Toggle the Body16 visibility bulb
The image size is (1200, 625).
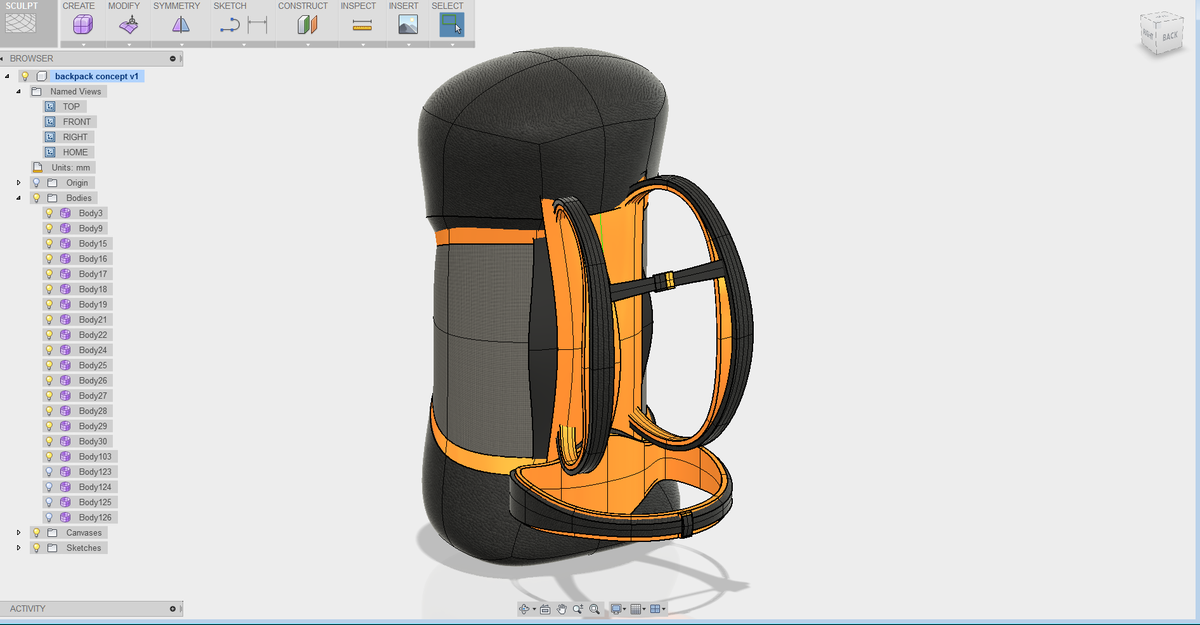(49, 259)
